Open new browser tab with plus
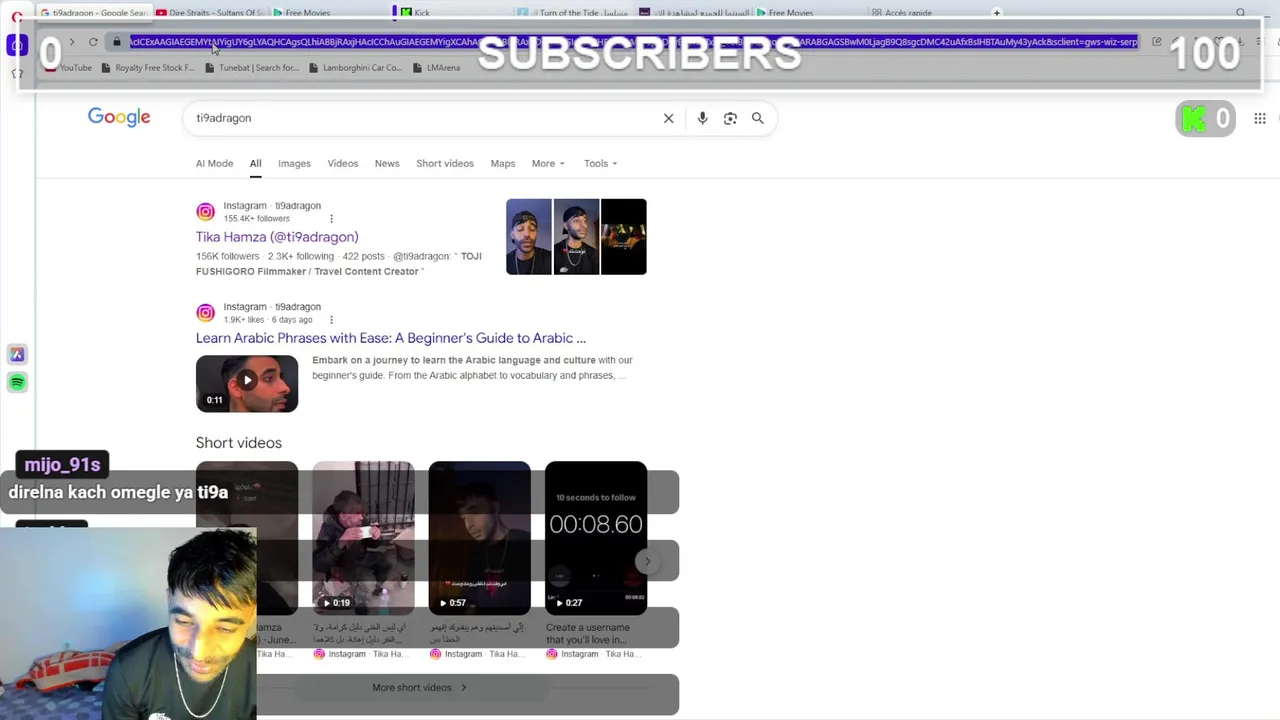This screenshot has height=720, width=1280. tap(996, 13)
